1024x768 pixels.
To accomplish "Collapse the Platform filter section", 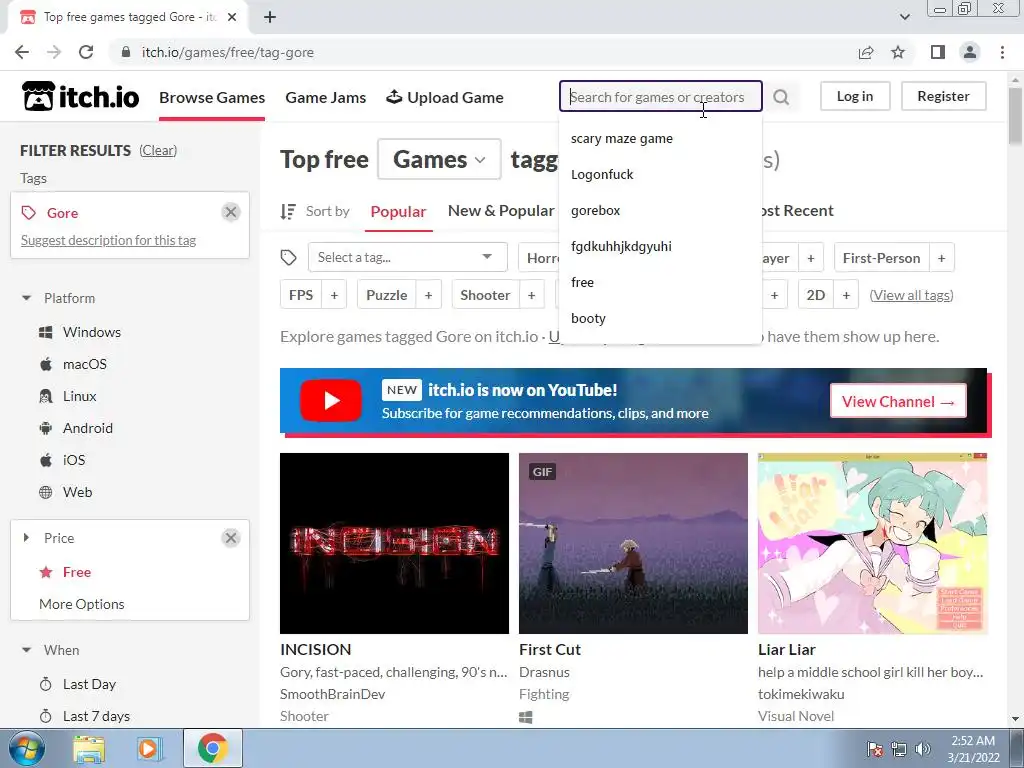I will 26,298.
